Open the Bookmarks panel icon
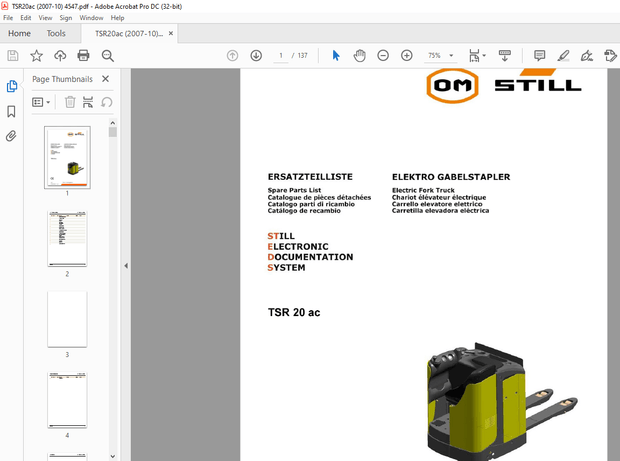 coord(11,111)
